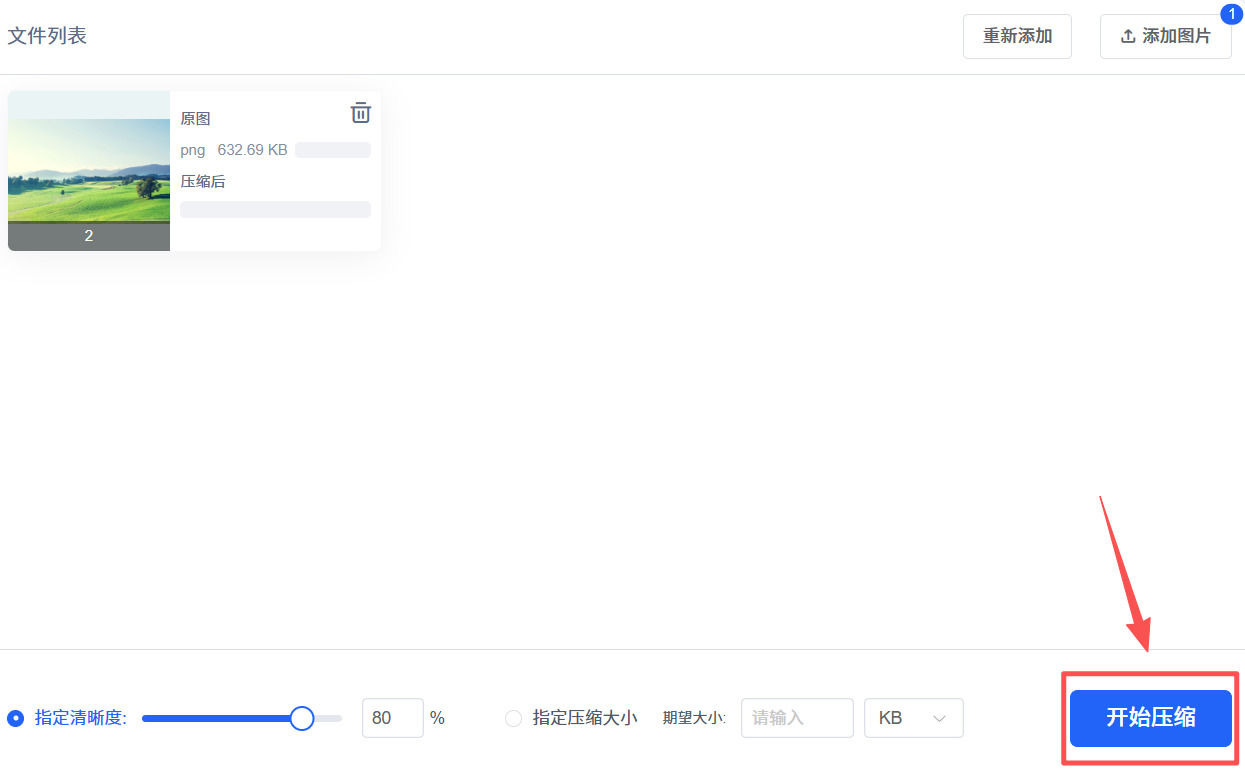This screenshot has height=774, width=1245.
Task: Click the 632.69 KB file size
Action: pyautogui.click(x=253, y=150)
